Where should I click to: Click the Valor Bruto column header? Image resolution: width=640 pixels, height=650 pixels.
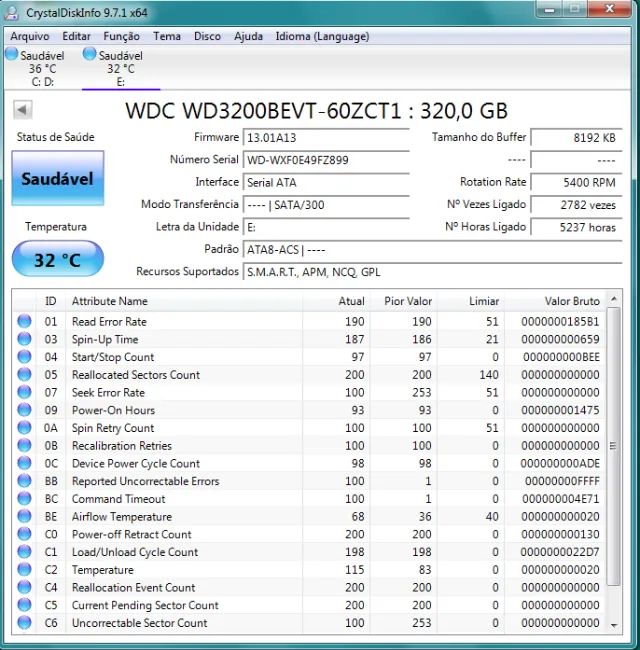coord(555,301)
